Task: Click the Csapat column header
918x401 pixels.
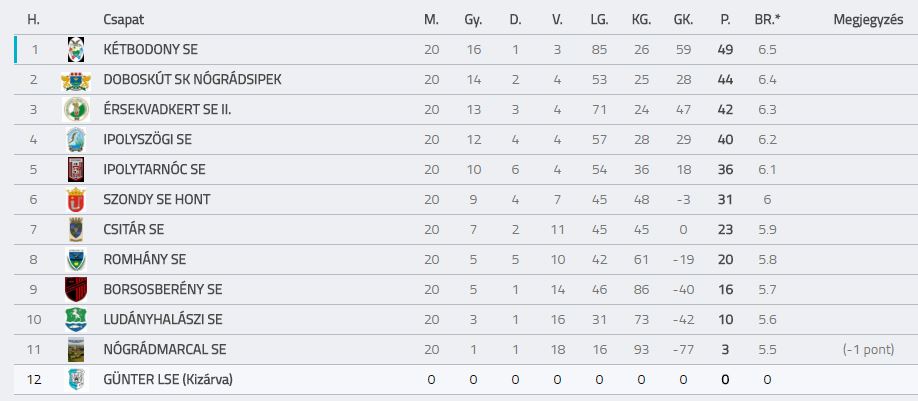Action: point(124,19)
